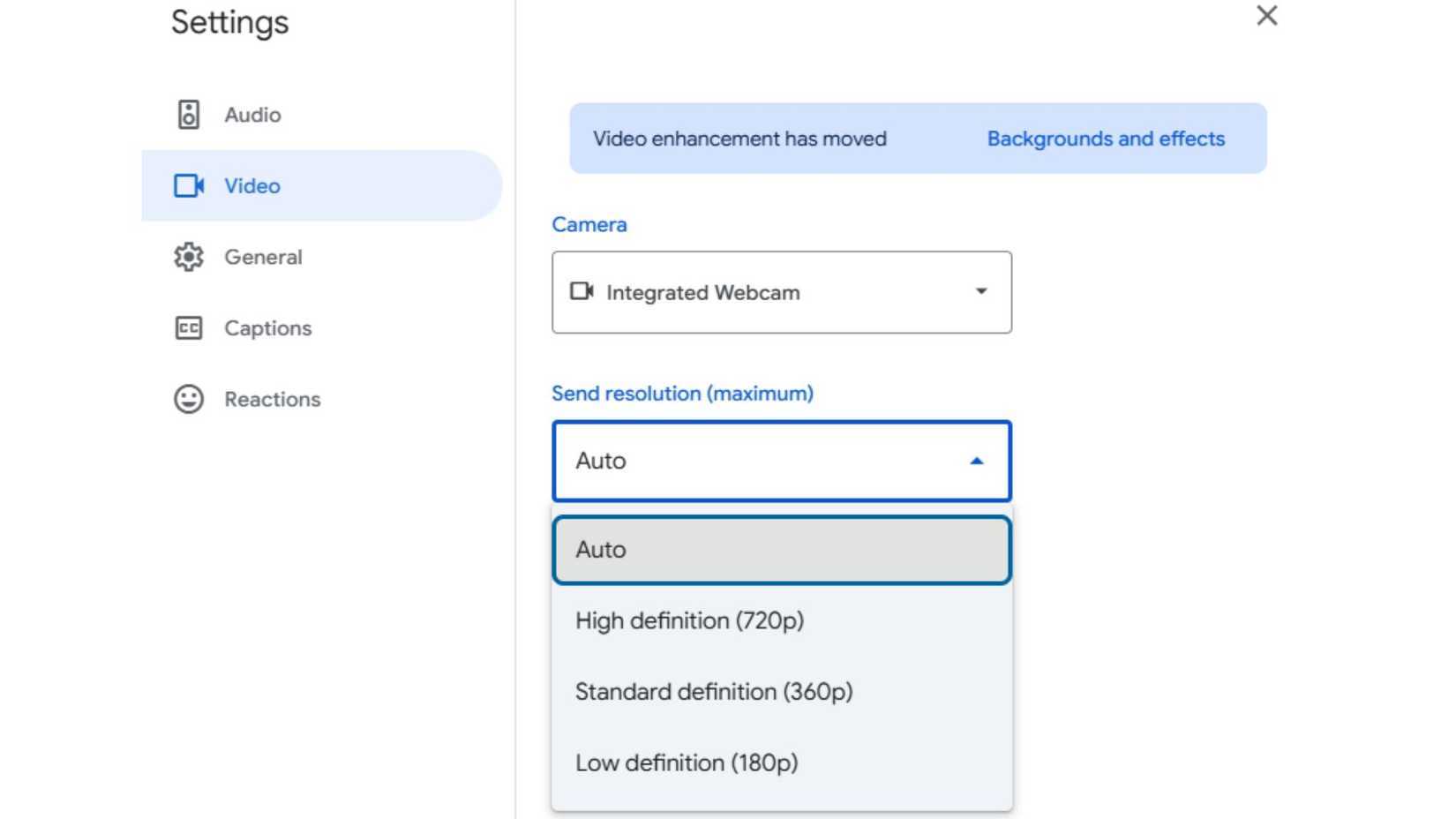
Task: Close the Settings dialog with X
Action: tap(1266, 15)
